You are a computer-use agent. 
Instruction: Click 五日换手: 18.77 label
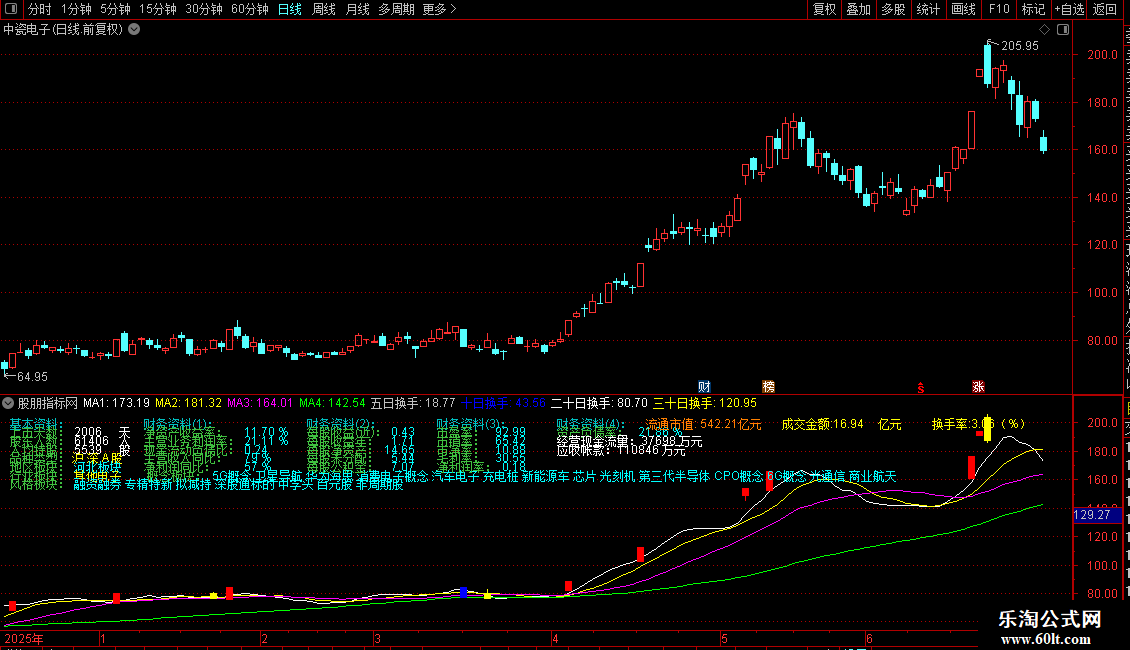[x=413, y=404]
